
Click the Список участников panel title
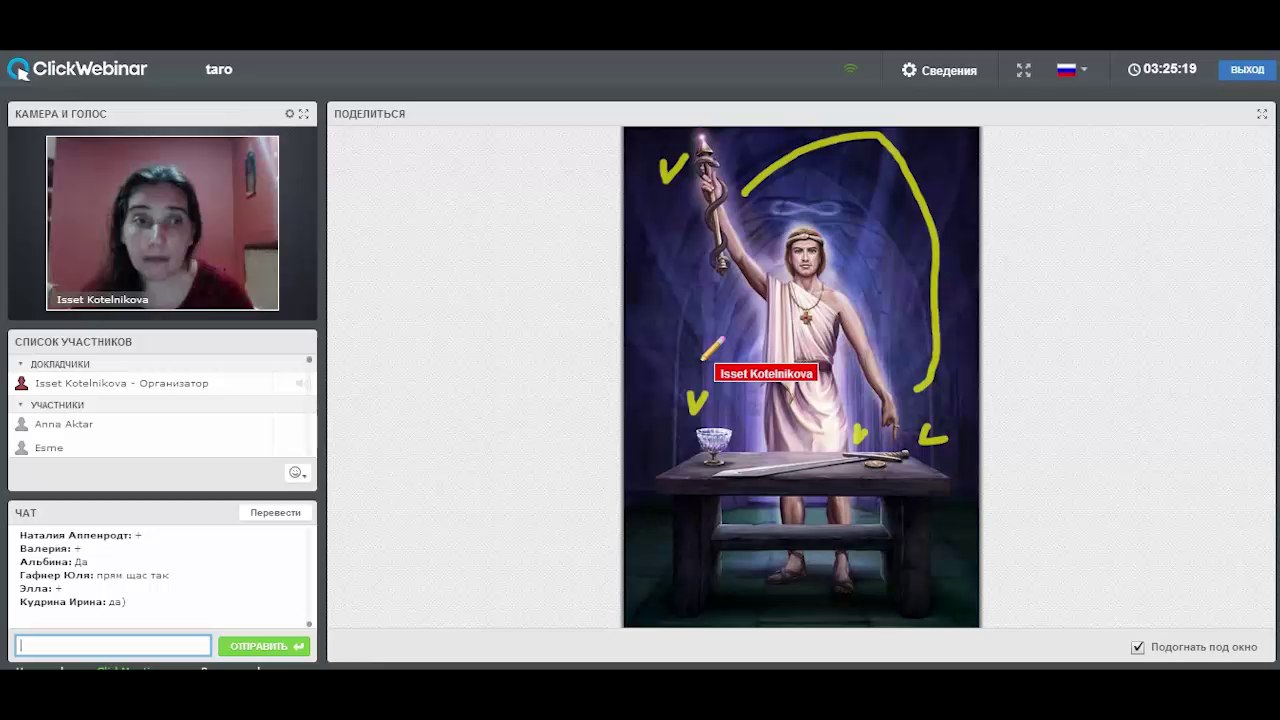tap(73, 342)
